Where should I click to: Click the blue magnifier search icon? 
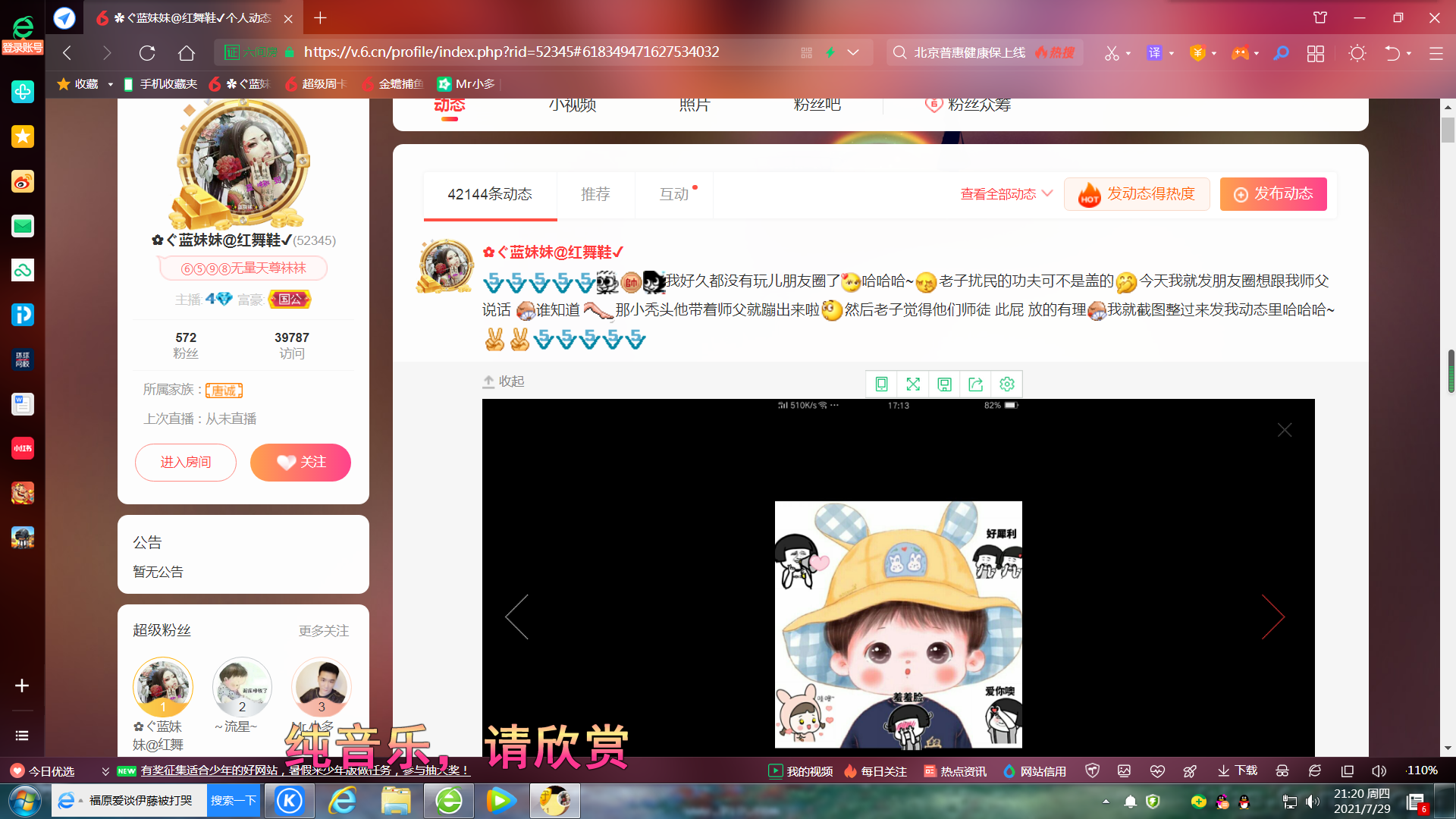(1282, 53)
